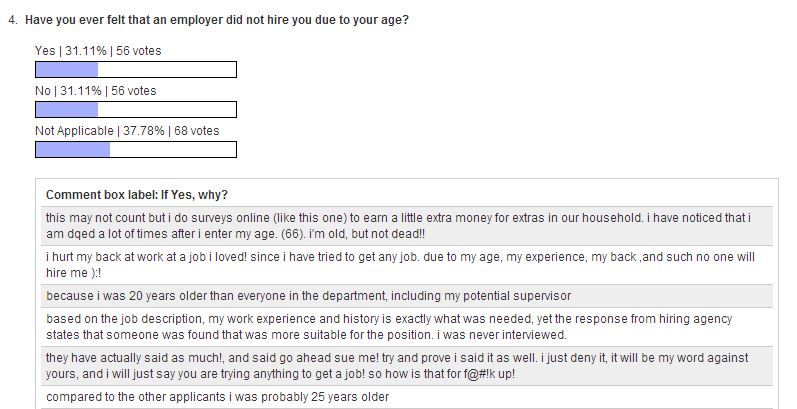Click the question 4 heading about age
The width and height of the screenshot is (797, 409).
click(217, 20)
